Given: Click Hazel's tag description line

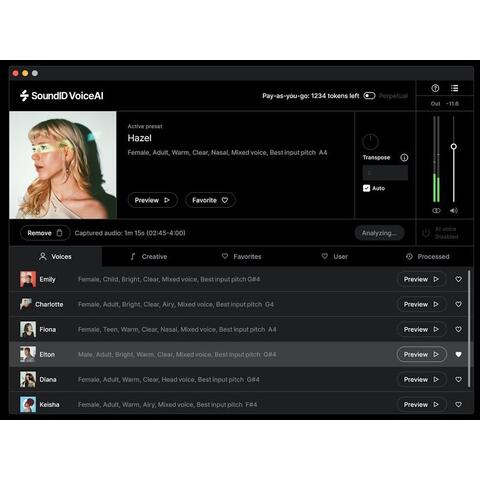Looking at the screenshot, I should coord(227,153).
